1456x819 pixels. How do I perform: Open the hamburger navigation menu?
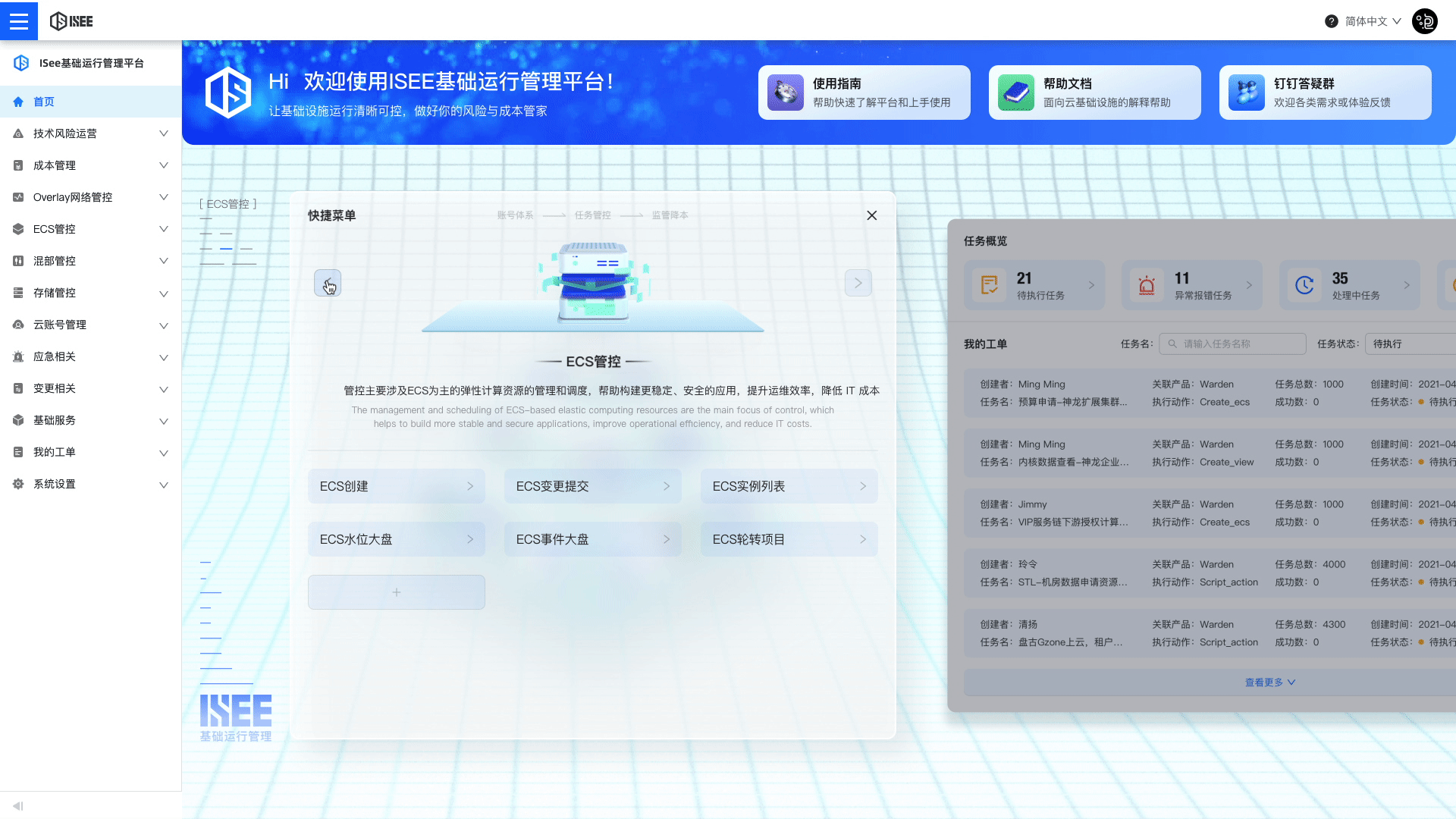coord(19,20)
